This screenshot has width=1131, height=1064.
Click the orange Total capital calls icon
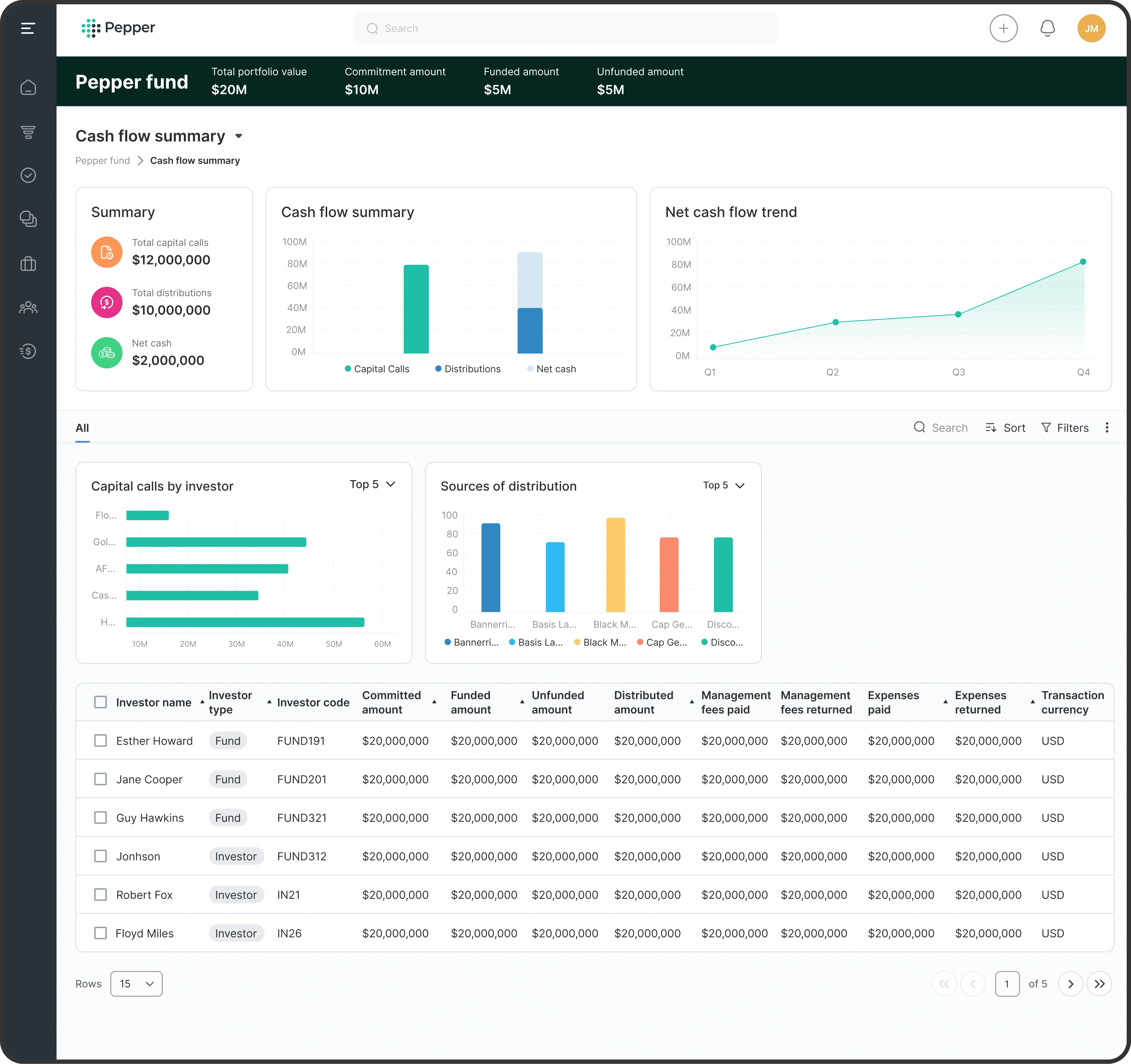coord(106,252)
